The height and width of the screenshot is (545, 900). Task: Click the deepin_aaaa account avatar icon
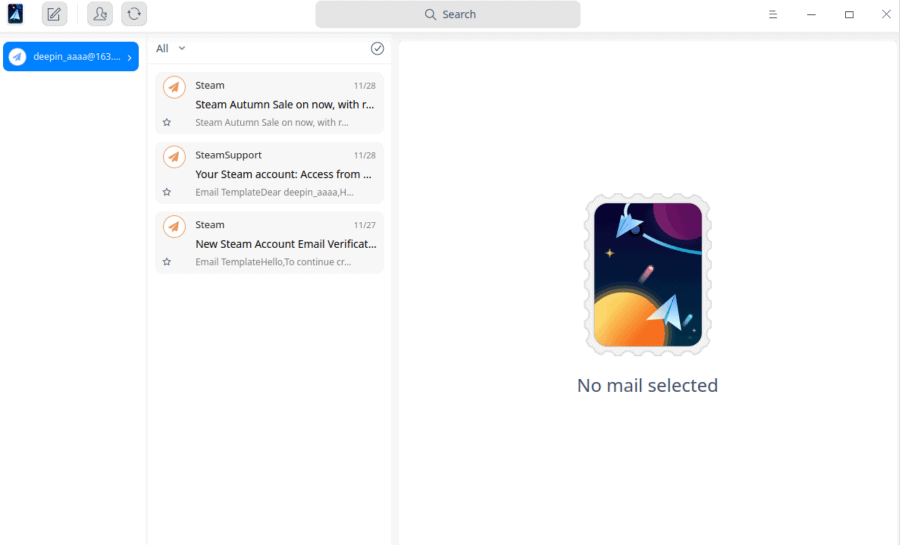pos(17,57)
